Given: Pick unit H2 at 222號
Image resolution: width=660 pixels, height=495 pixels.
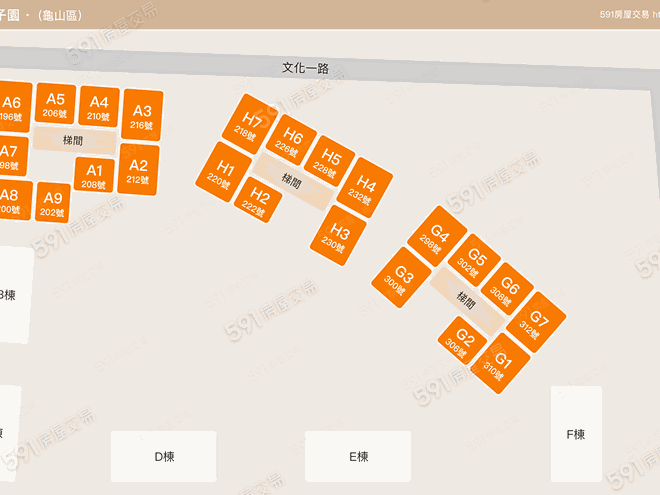Looking at the screenshot, I should 257,201.
